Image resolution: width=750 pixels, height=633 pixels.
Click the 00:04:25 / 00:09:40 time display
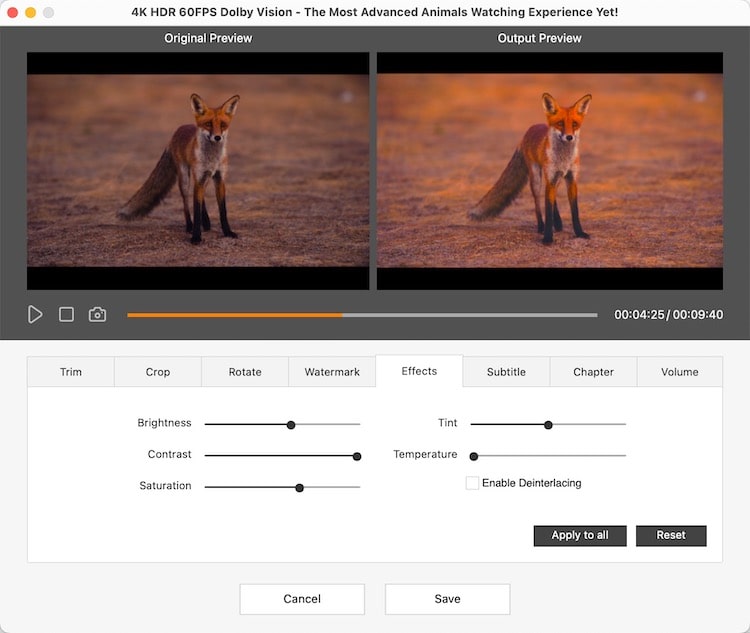668,315
